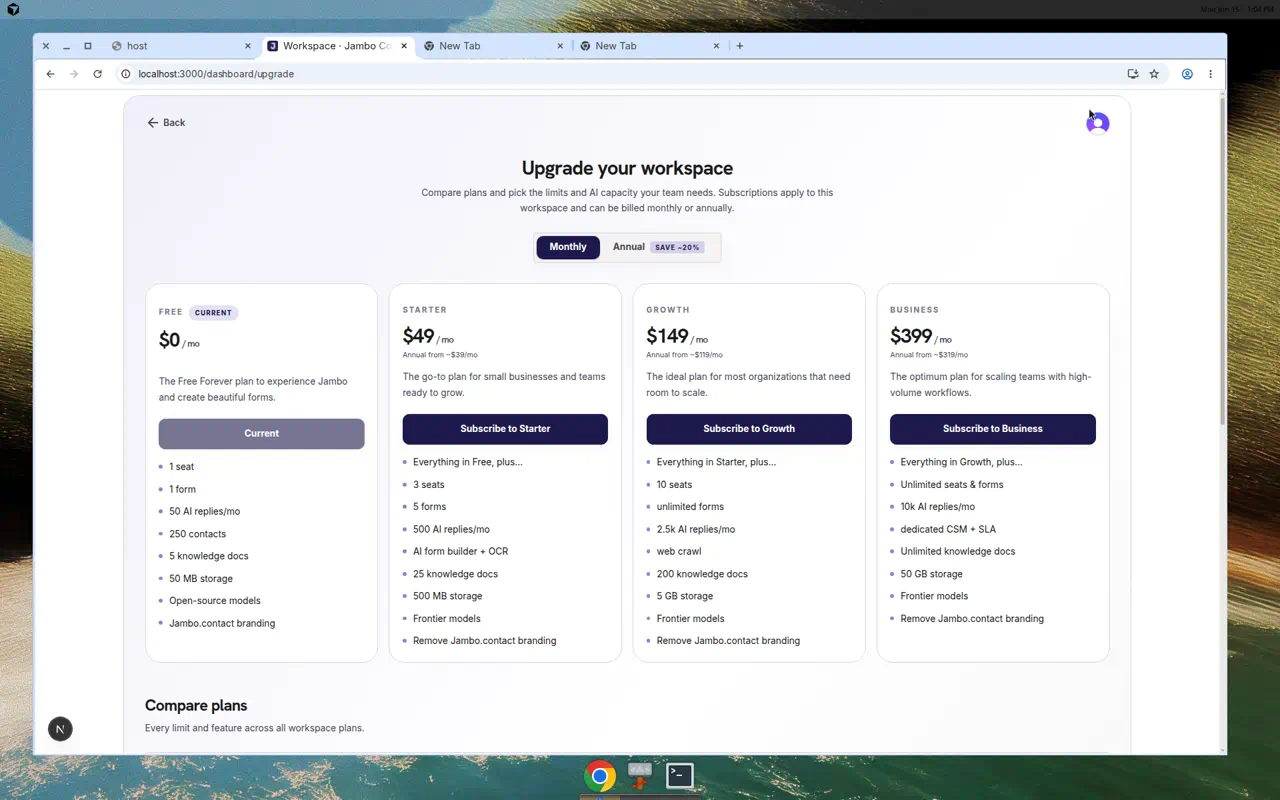Screen dimensions: 1280x800
Task: Click 'Jambo.contact branding' in Free plan
Action: 222,624
